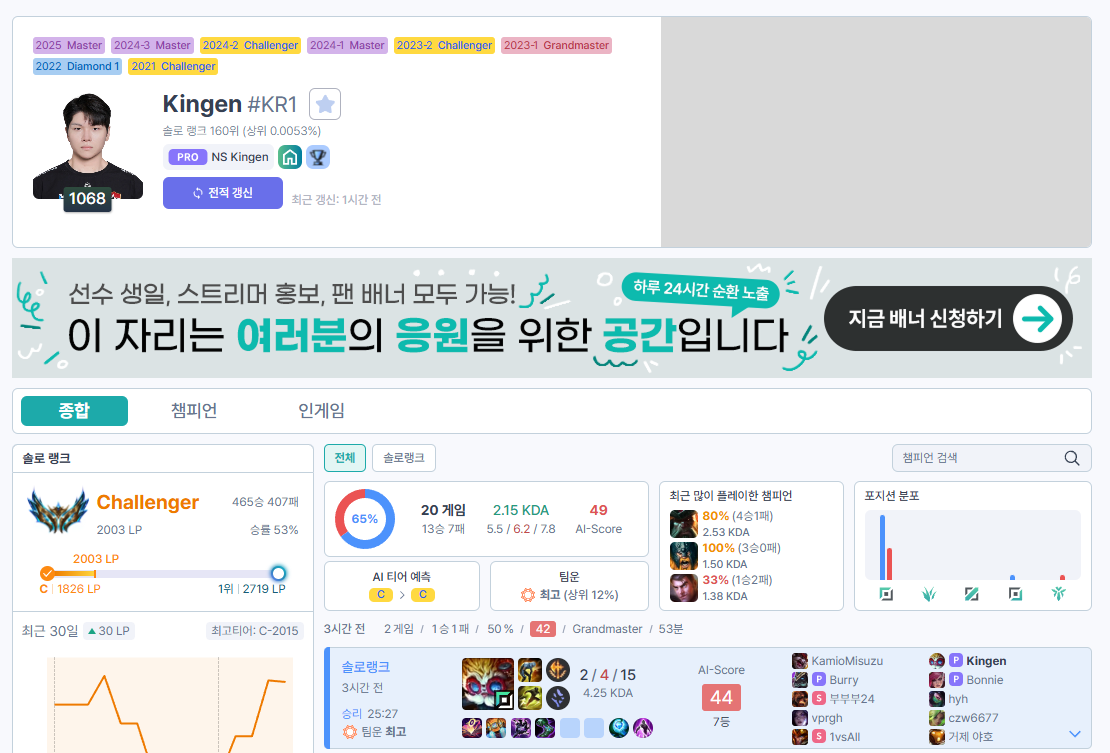The image size is (1110, 753).
Task: Open hyh's profile link
Action: point(958,699)
